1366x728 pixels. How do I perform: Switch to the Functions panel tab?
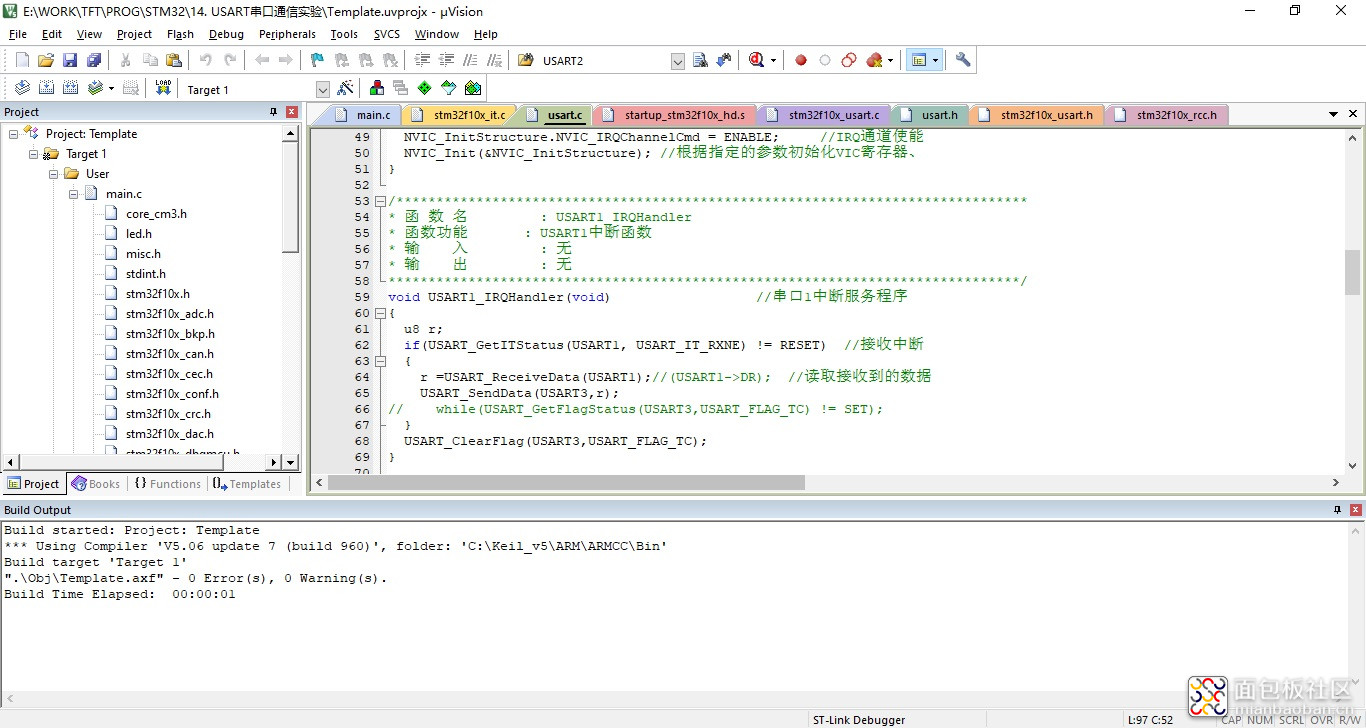point(168,484)
